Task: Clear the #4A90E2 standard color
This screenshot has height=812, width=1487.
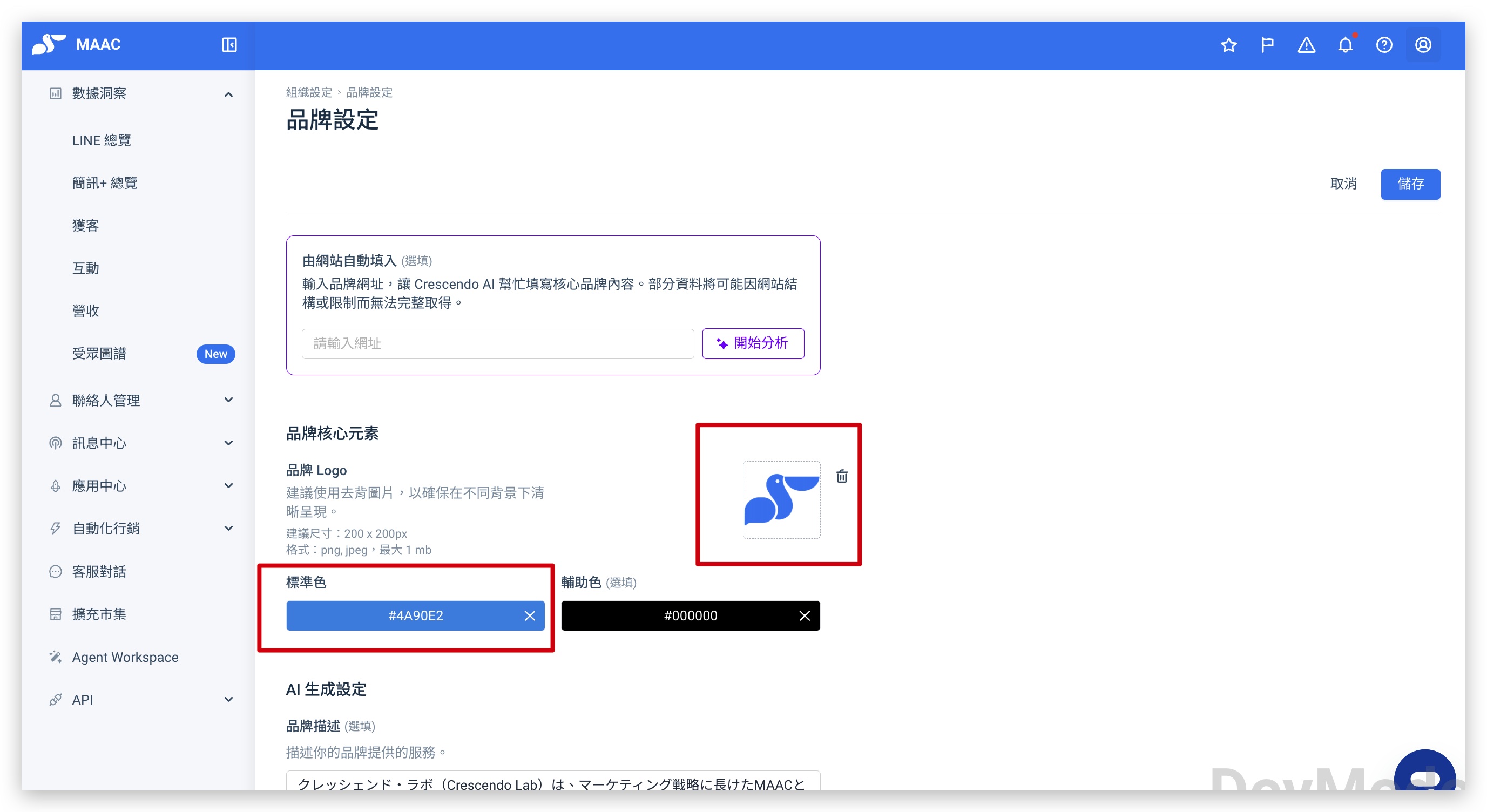Action: (x=530, y=616)
